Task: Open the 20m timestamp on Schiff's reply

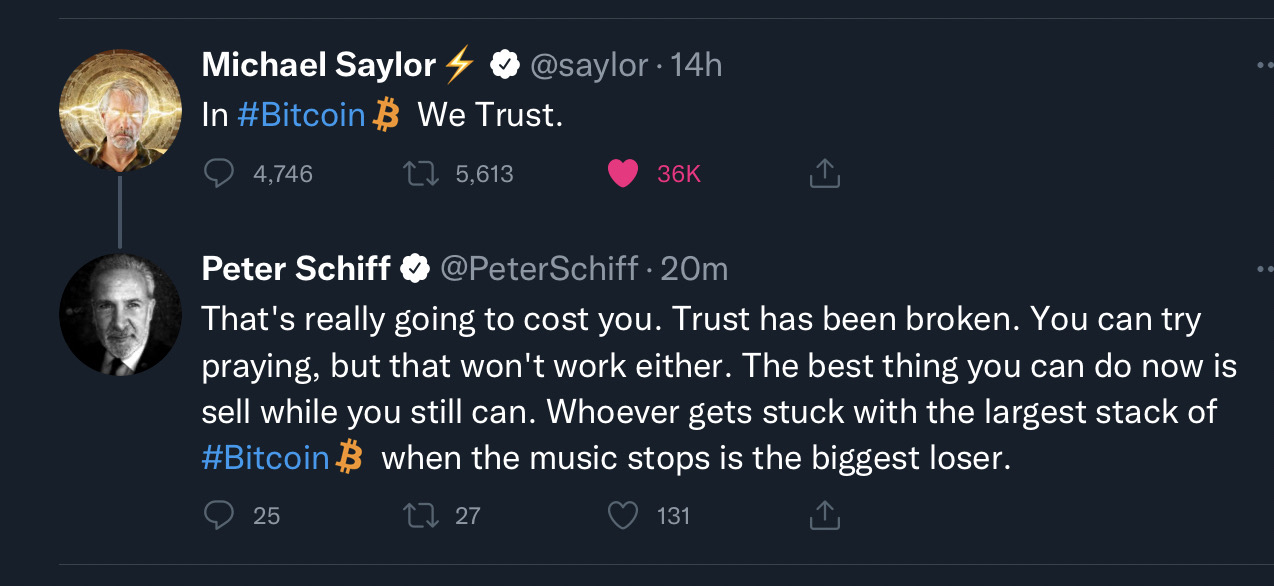Action: [x=694, y=268]
